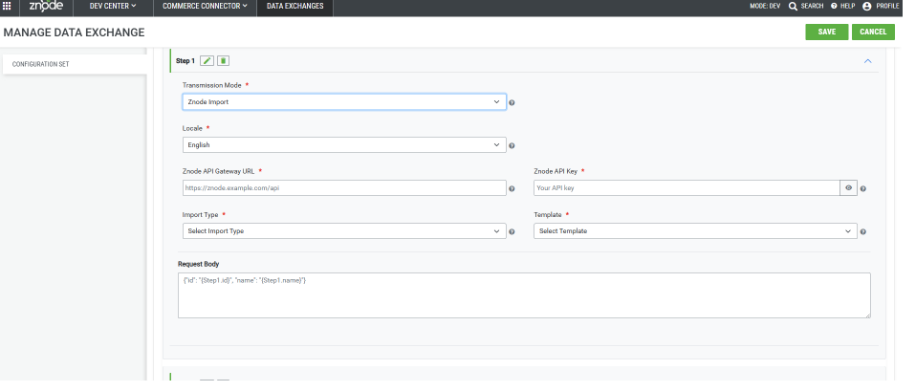Image resolution: width=903 pixels, height=381 pixels.
Task: Show help for Import Type field
Action: [512, 232]
